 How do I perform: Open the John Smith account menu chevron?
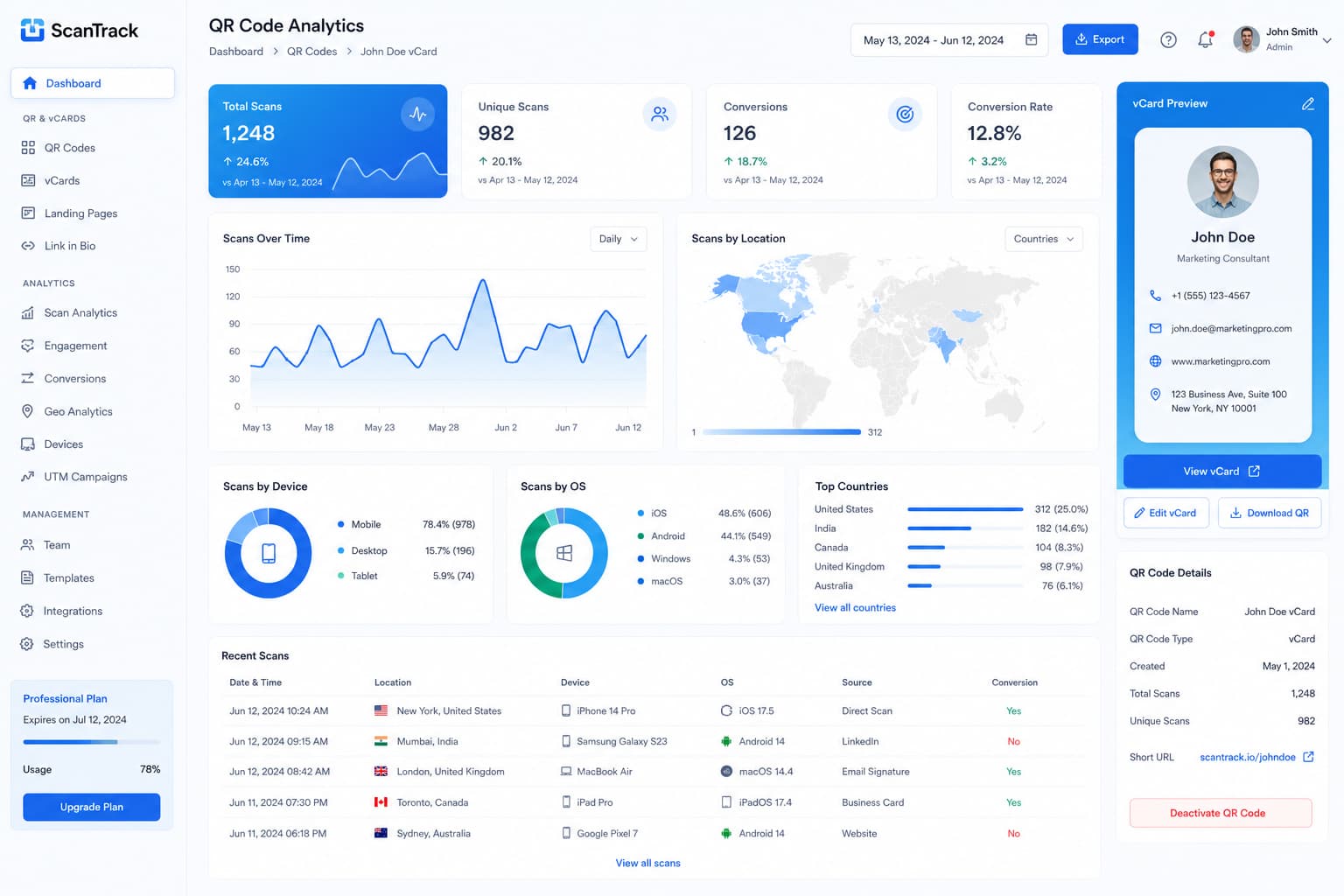1326,40
